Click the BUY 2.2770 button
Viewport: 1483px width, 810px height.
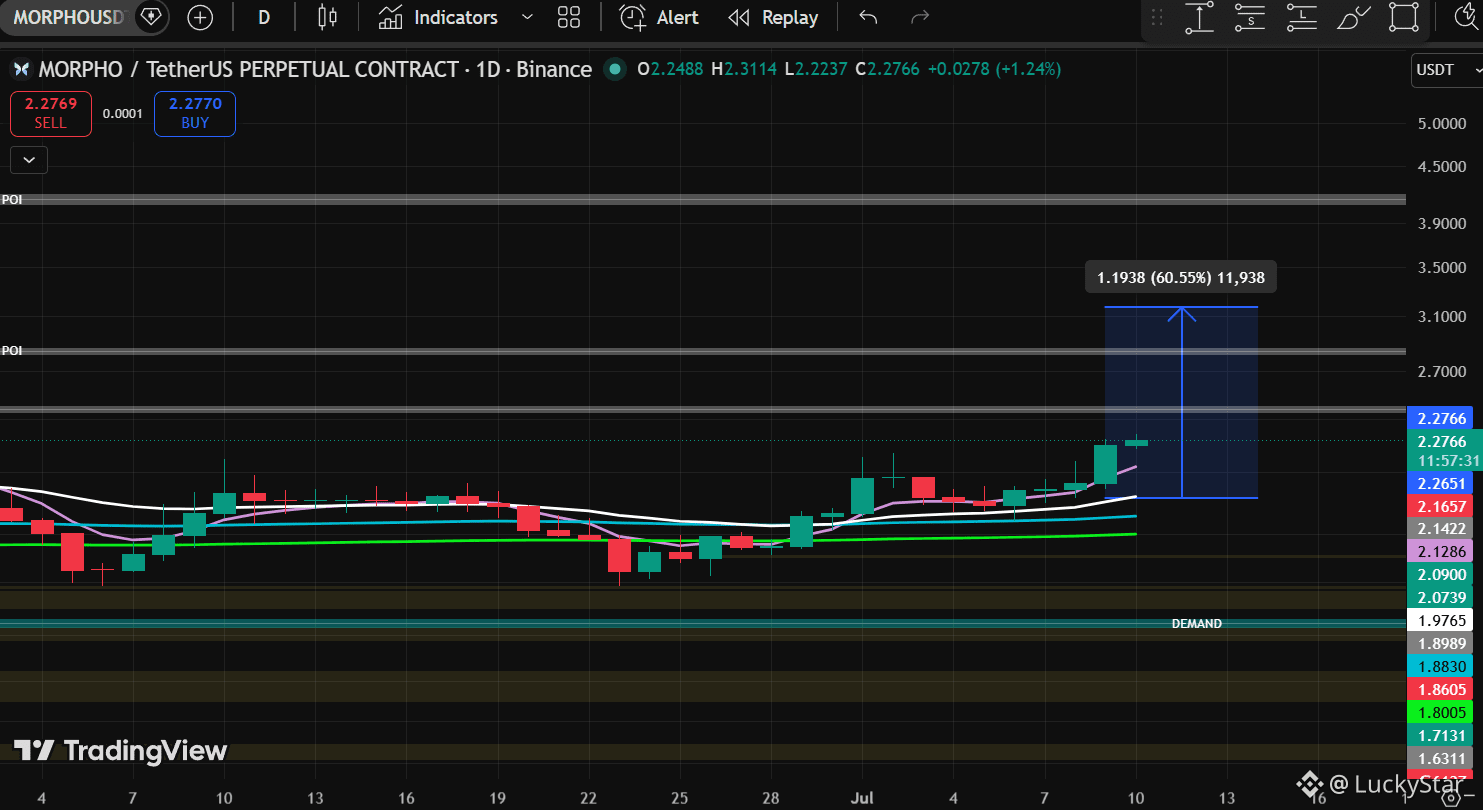195,113
